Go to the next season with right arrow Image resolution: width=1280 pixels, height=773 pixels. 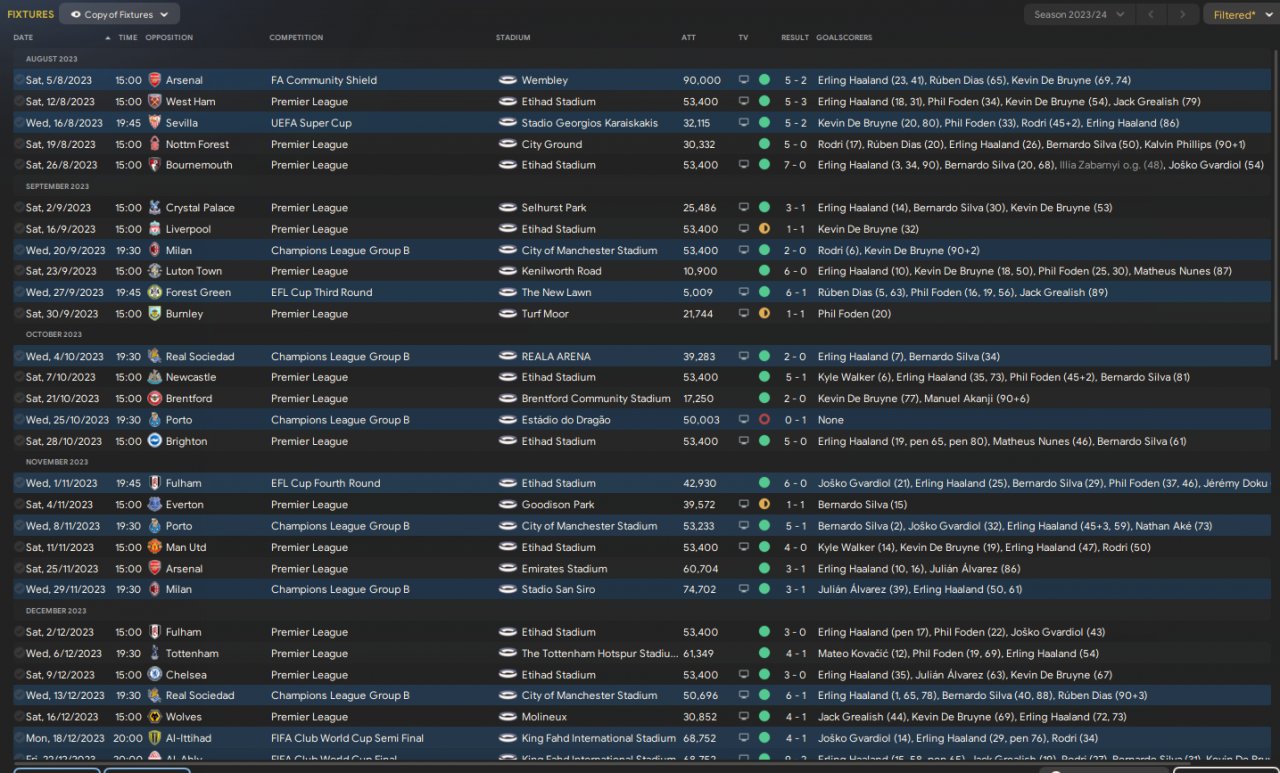click(1183, 14)
